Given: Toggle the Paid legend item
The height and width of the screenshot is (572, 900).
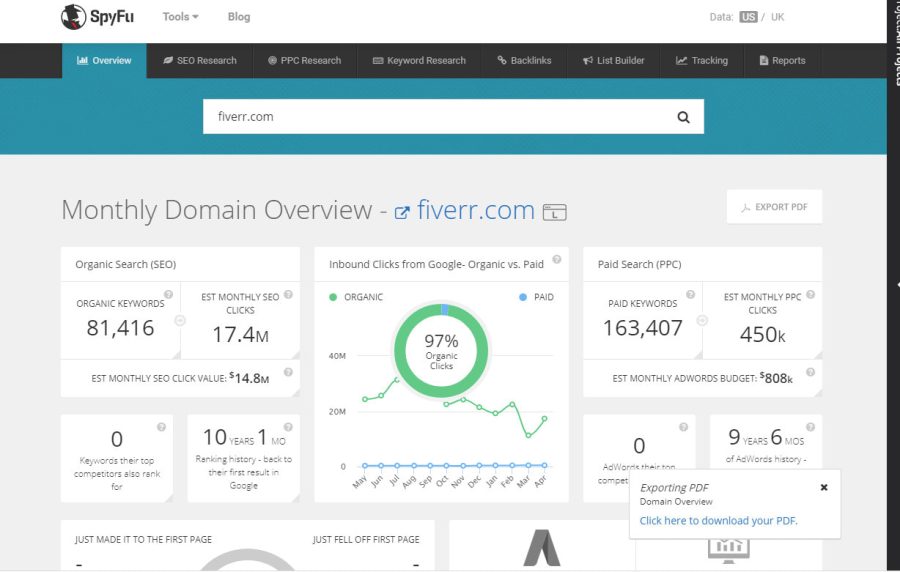Looking at the screenshot, I should 537,297.
